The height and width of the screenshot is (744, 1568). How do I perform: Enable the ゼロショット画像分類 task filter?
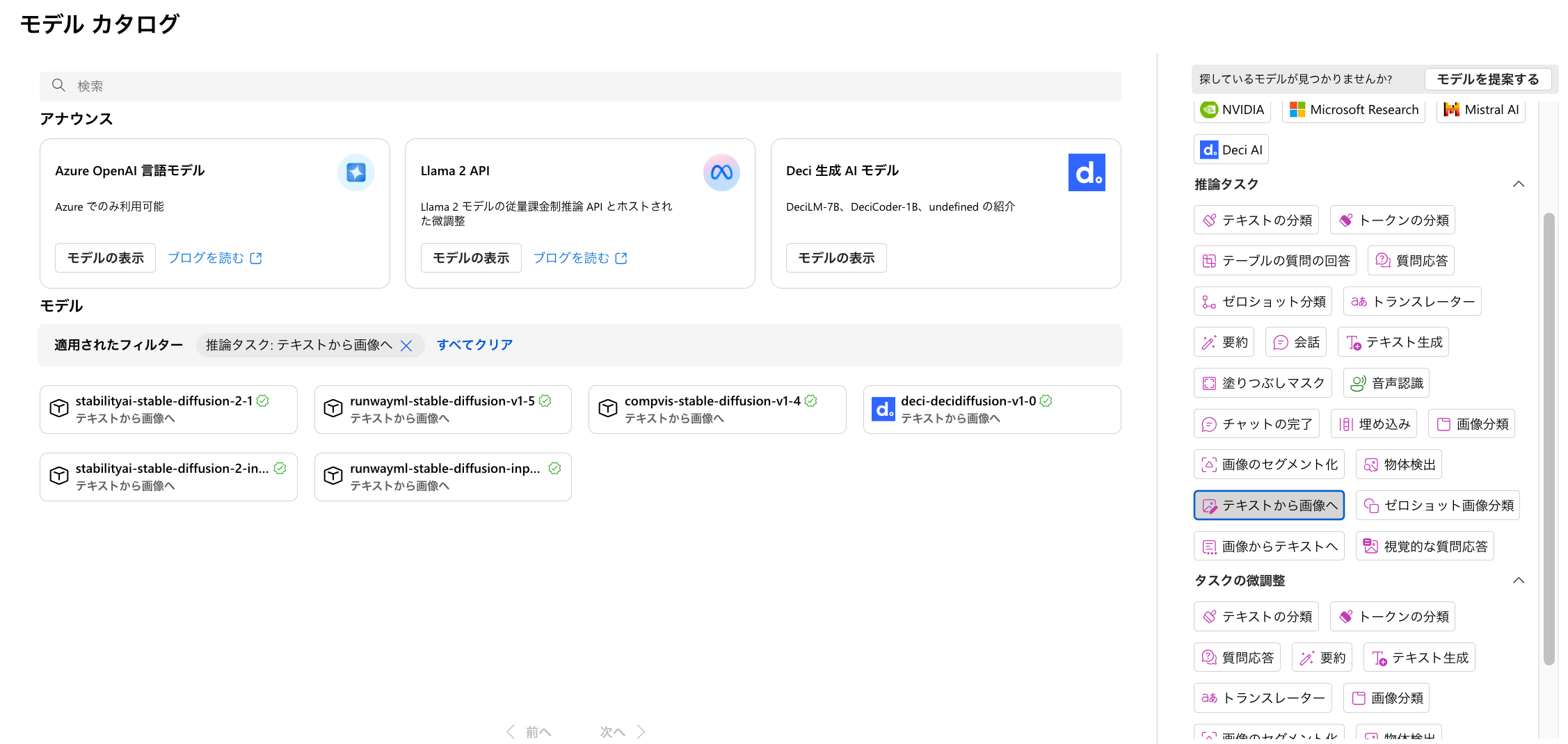pos(1438,506)
